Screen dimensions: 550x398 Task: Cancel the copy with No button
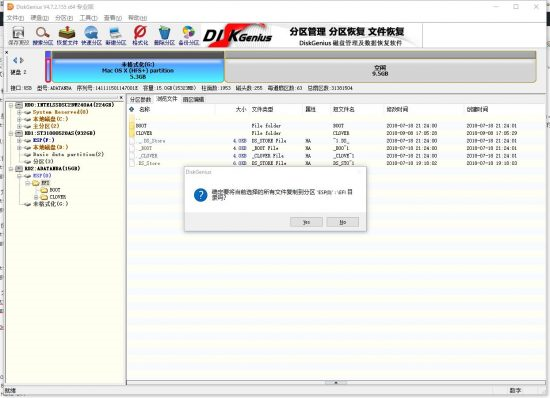pos(343,222)
